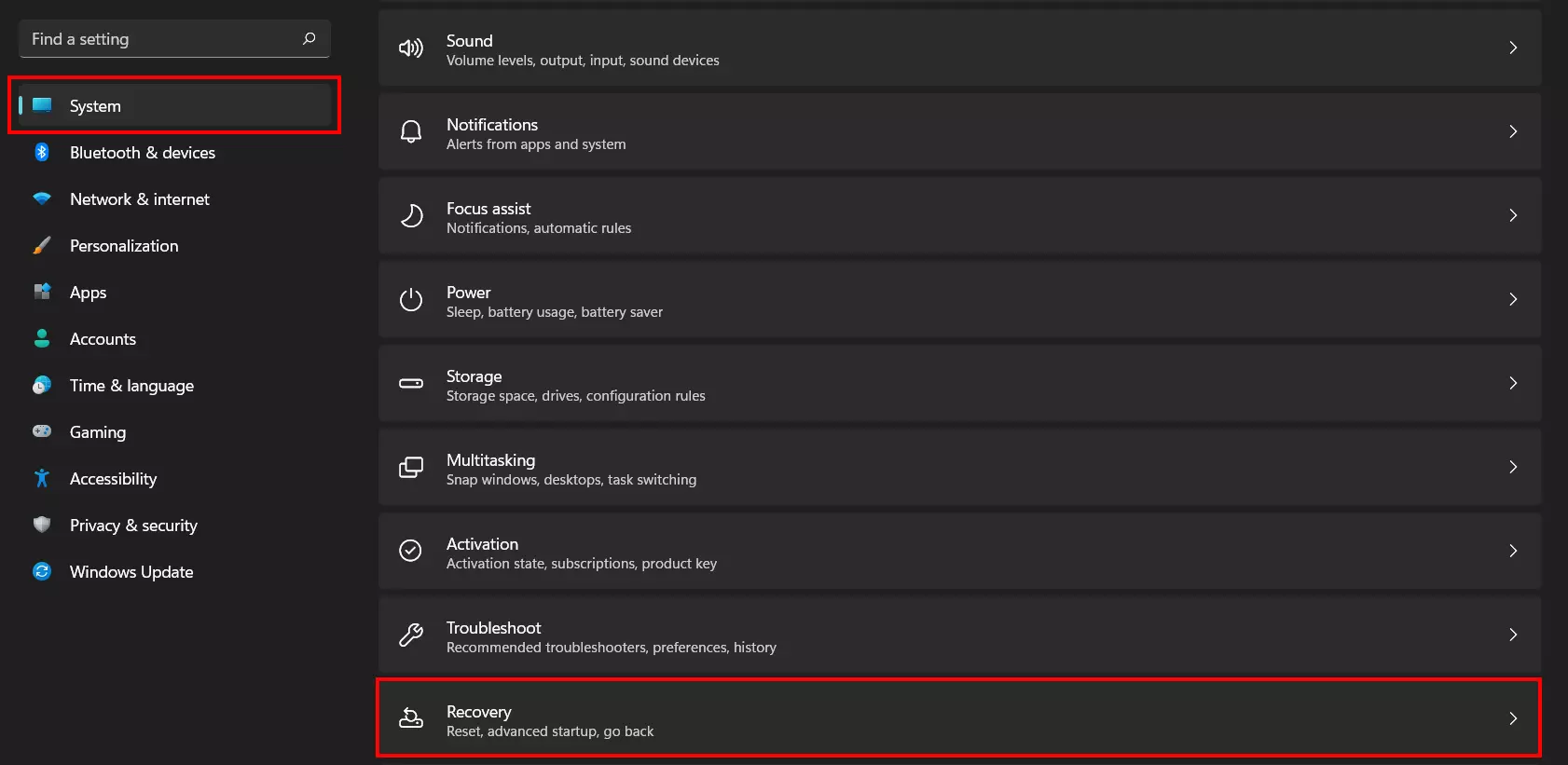Expand Sound settings via its chevron
The width and height of the screenshot is (1568, 765).
pyautogui.click(x=1513, y=48)
